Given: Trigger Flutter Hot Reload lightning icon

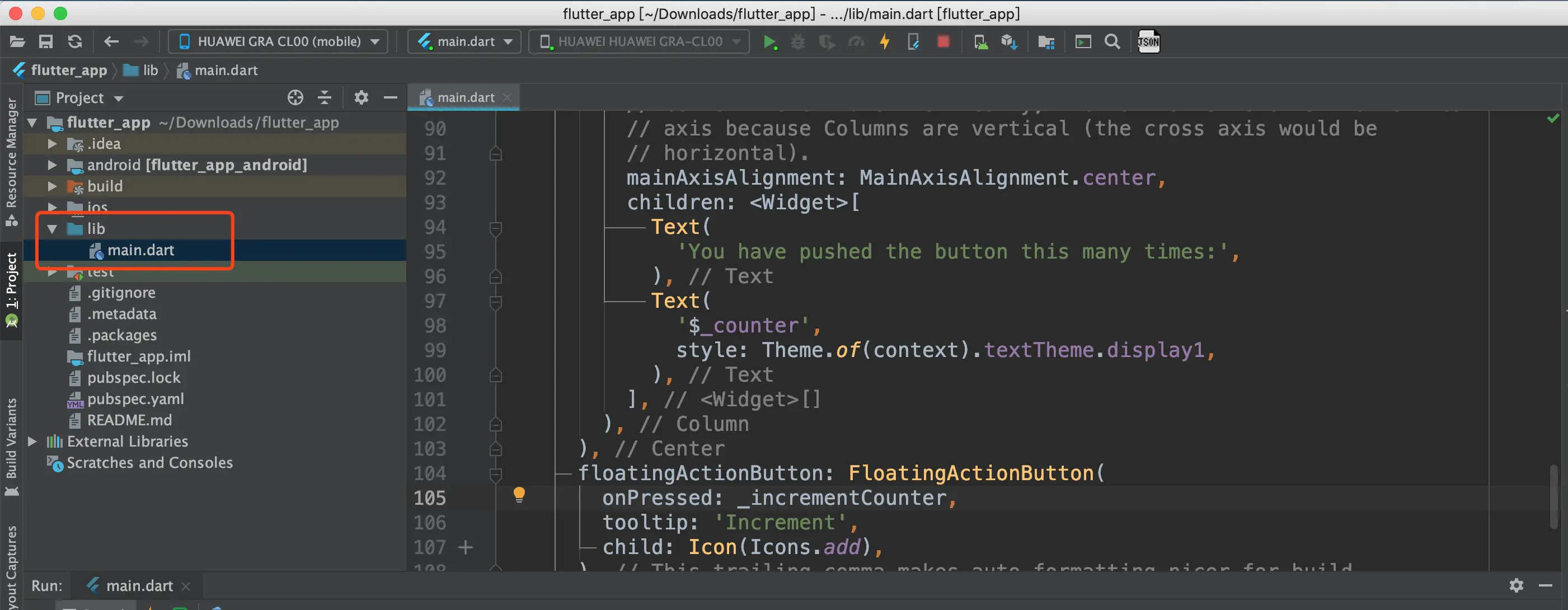Looking at the screenshot, I should pos(884,42).
